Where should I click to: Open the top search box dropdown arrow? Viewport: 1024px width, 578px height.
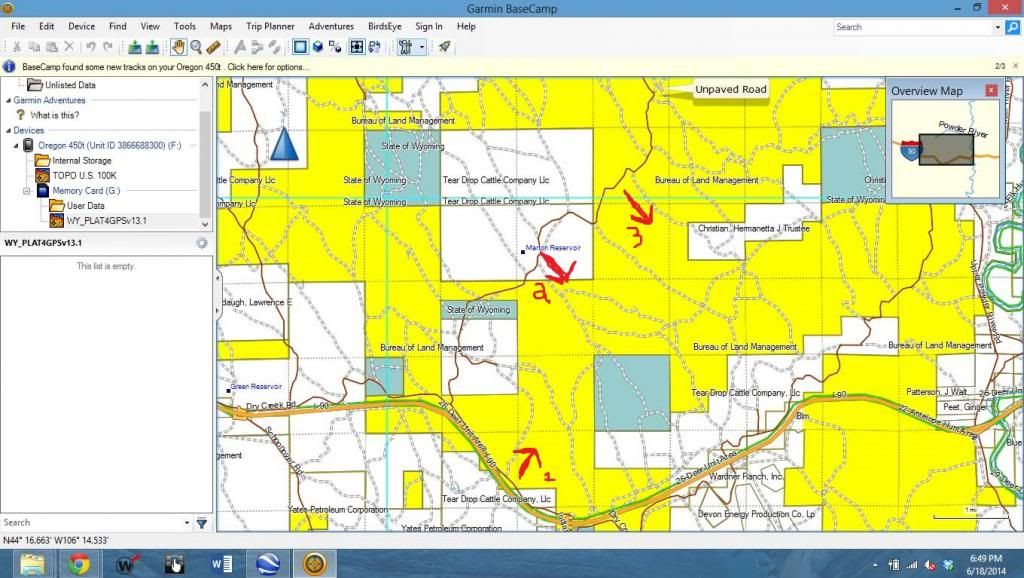click(x=997, y=27)
